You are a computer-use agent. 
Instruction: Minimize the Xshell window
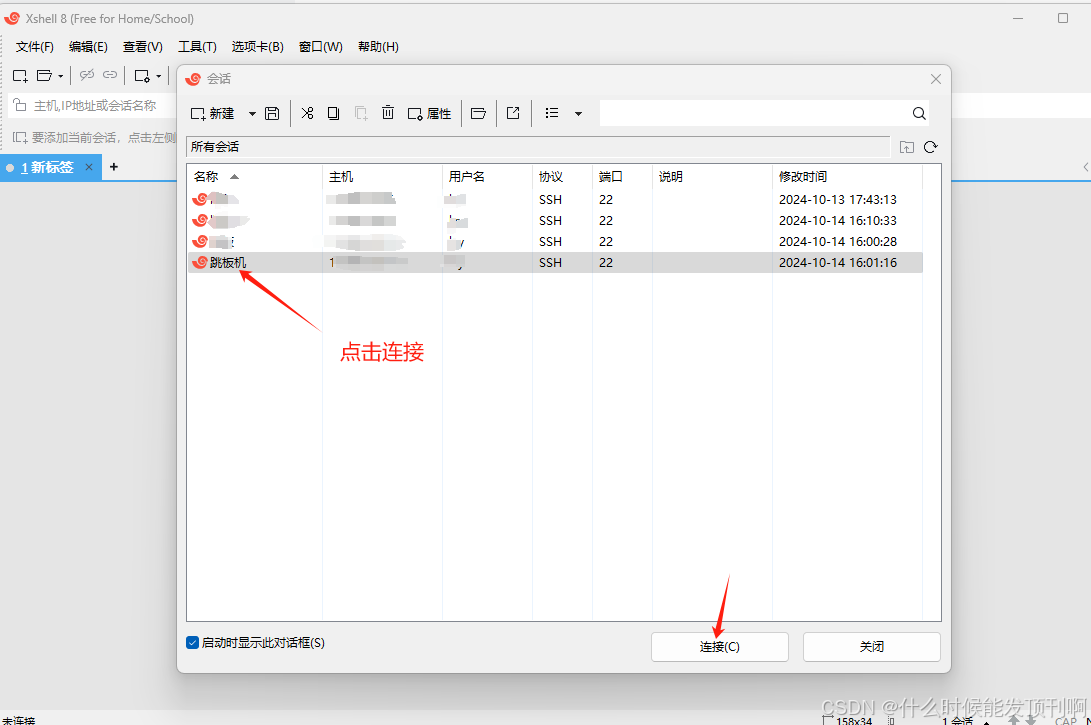[x=1018, y=18]
